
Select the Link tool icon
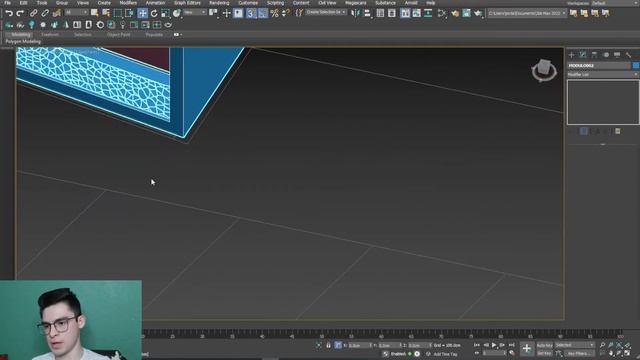click(33, 13)
